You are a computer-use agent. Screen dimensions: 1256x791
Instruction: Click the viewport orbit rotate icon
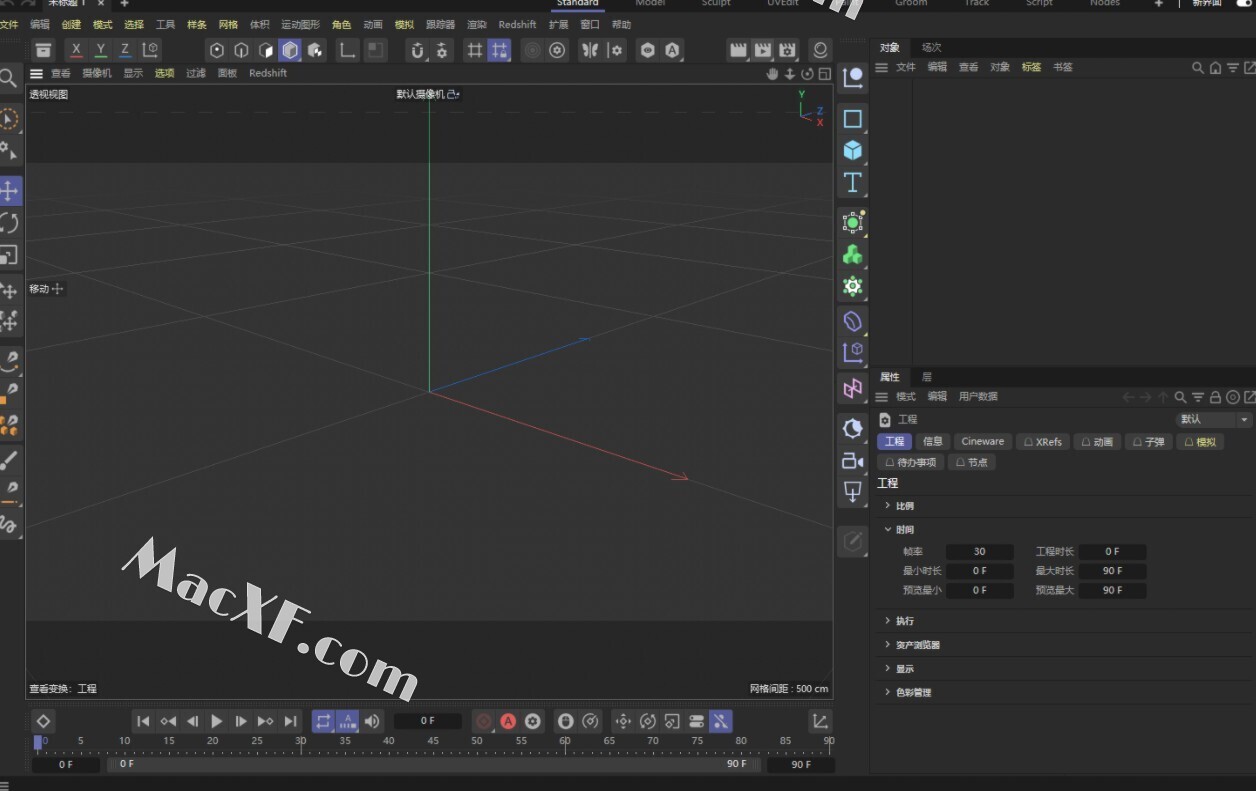point(807,74)
